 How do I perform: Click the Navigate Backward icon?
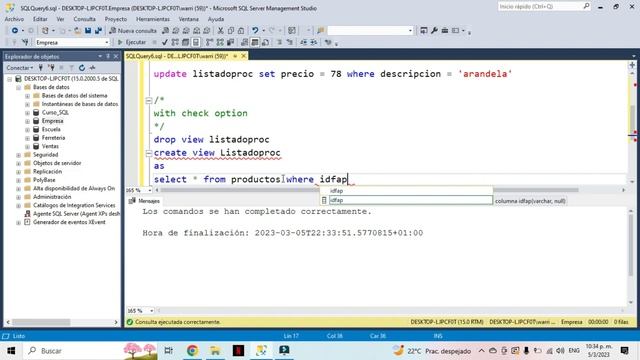pyautogui.click(x=15, y=31)
